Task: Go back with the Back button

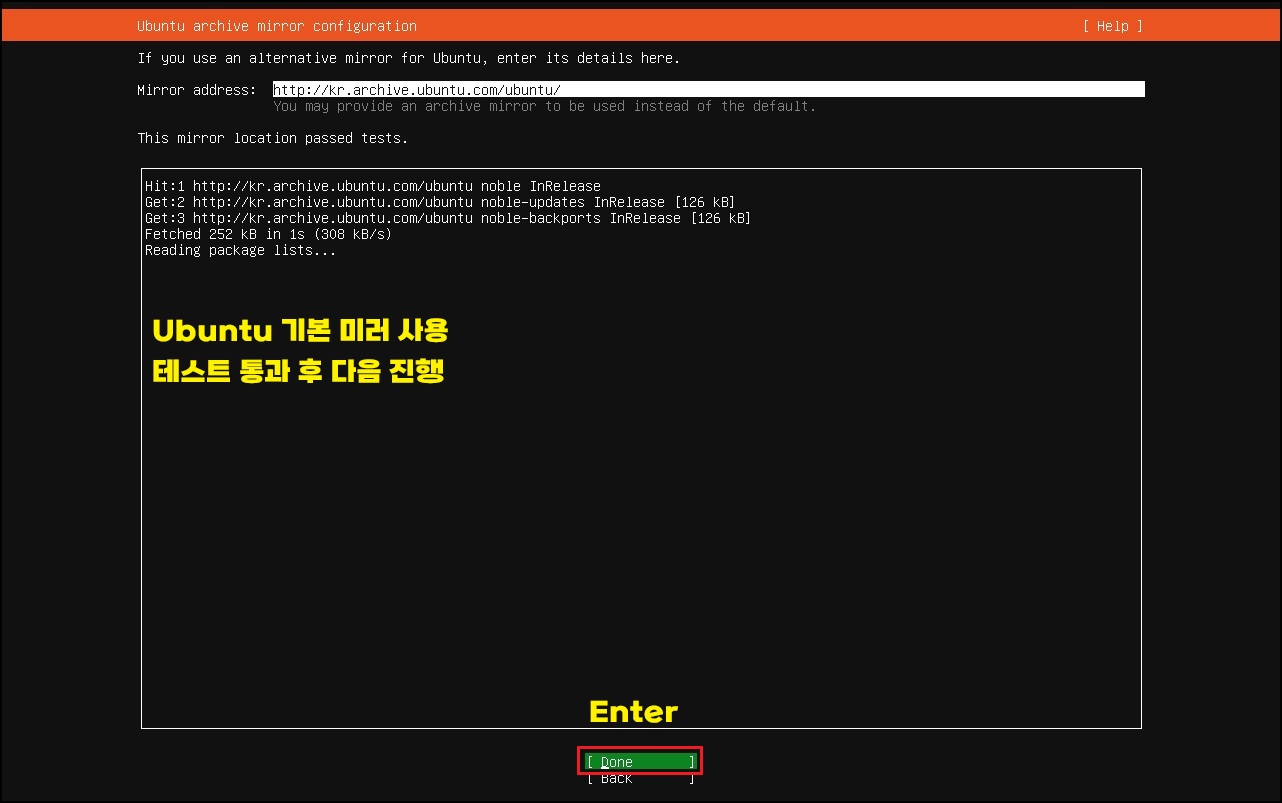Action: (640, 778)
